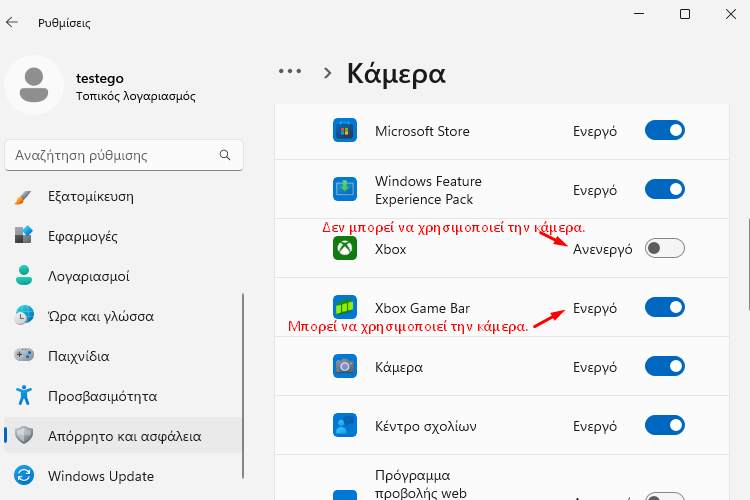Select Ώρα και γλώσσα section

click(x=123, y=316)
